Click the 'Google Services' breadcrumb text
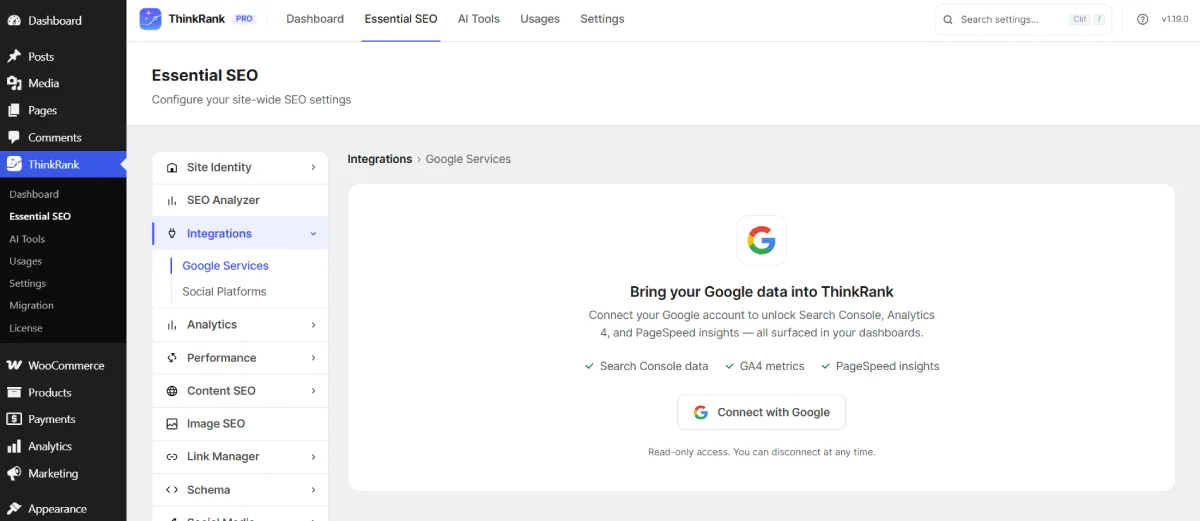1200x521 pixels. (468, 159)
